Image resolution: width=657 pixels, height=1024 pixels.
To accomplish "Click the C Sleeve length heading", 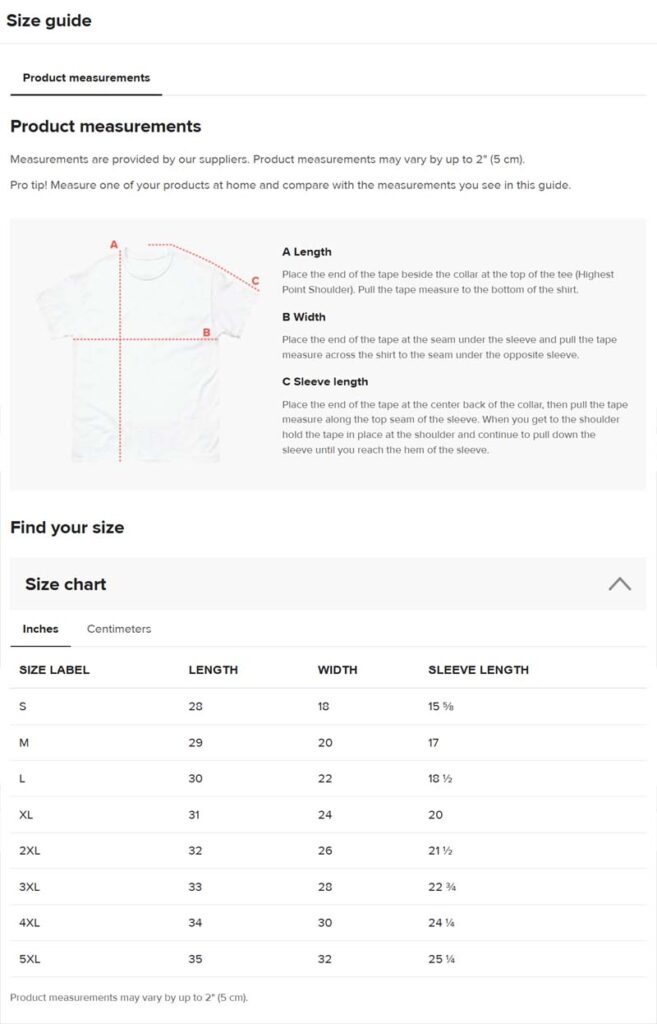I will tap(325, 381).
